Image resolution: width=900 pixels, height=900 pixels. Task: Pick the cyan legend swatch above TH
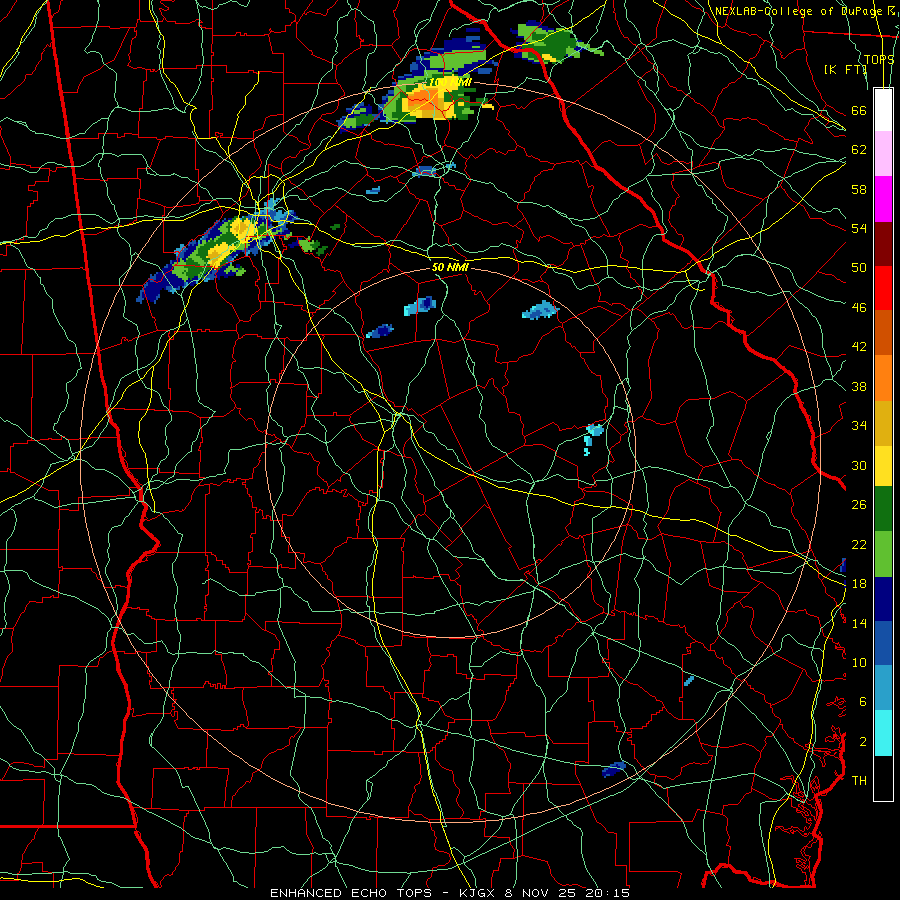883,733
